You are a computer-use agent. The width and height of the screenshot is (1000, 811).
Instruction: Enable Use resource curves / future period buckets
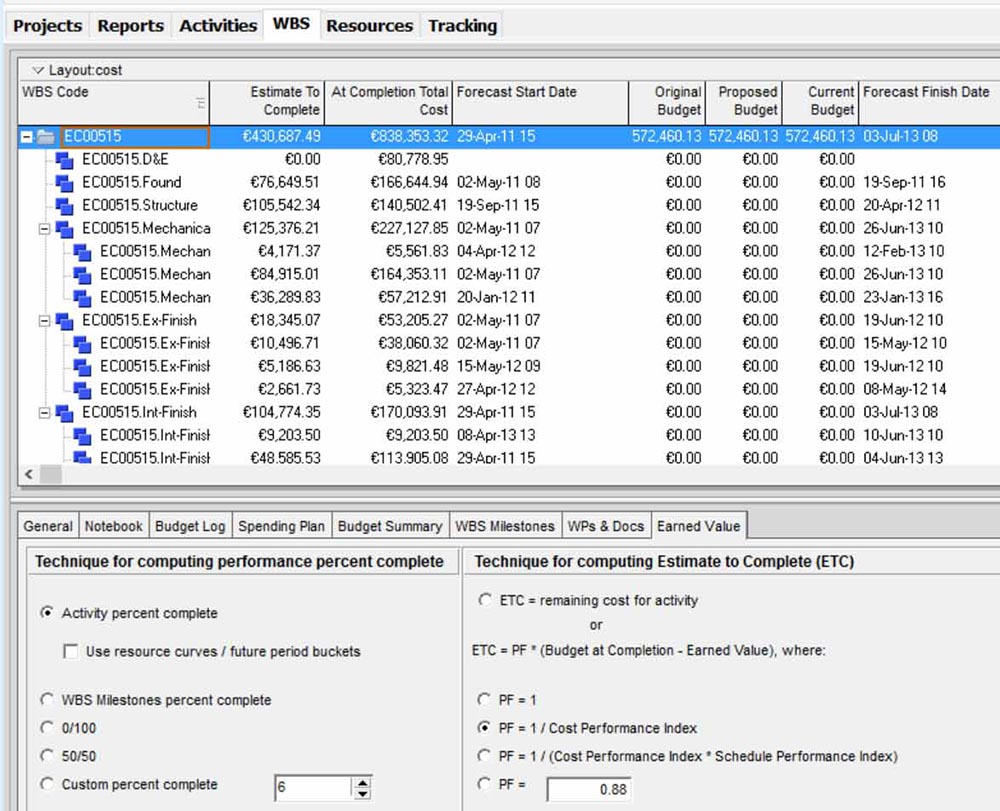point(71,652)
